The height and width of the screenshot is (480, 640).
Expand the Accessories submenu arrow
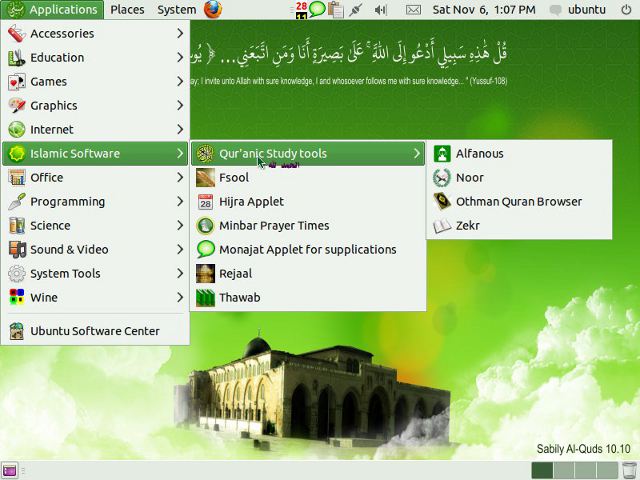(x=180, y=33)
